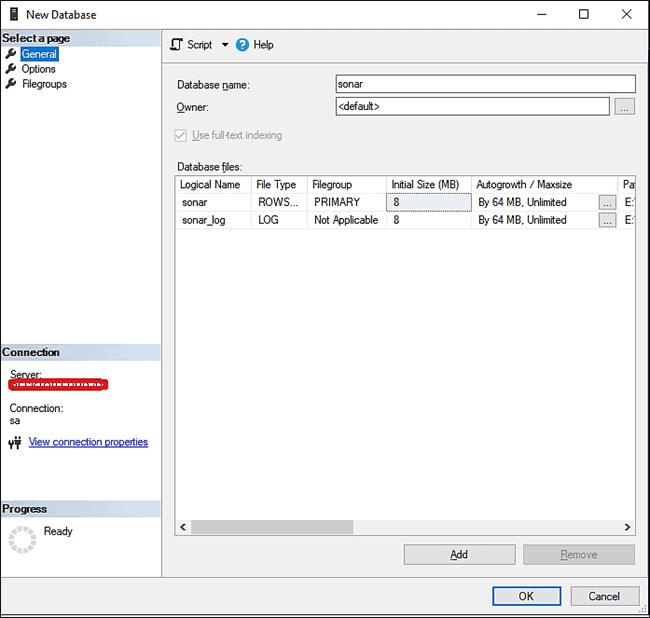The height and width of the screenshot is (618, 650).
Task: Click the Database name field
Action: [485, 84]
